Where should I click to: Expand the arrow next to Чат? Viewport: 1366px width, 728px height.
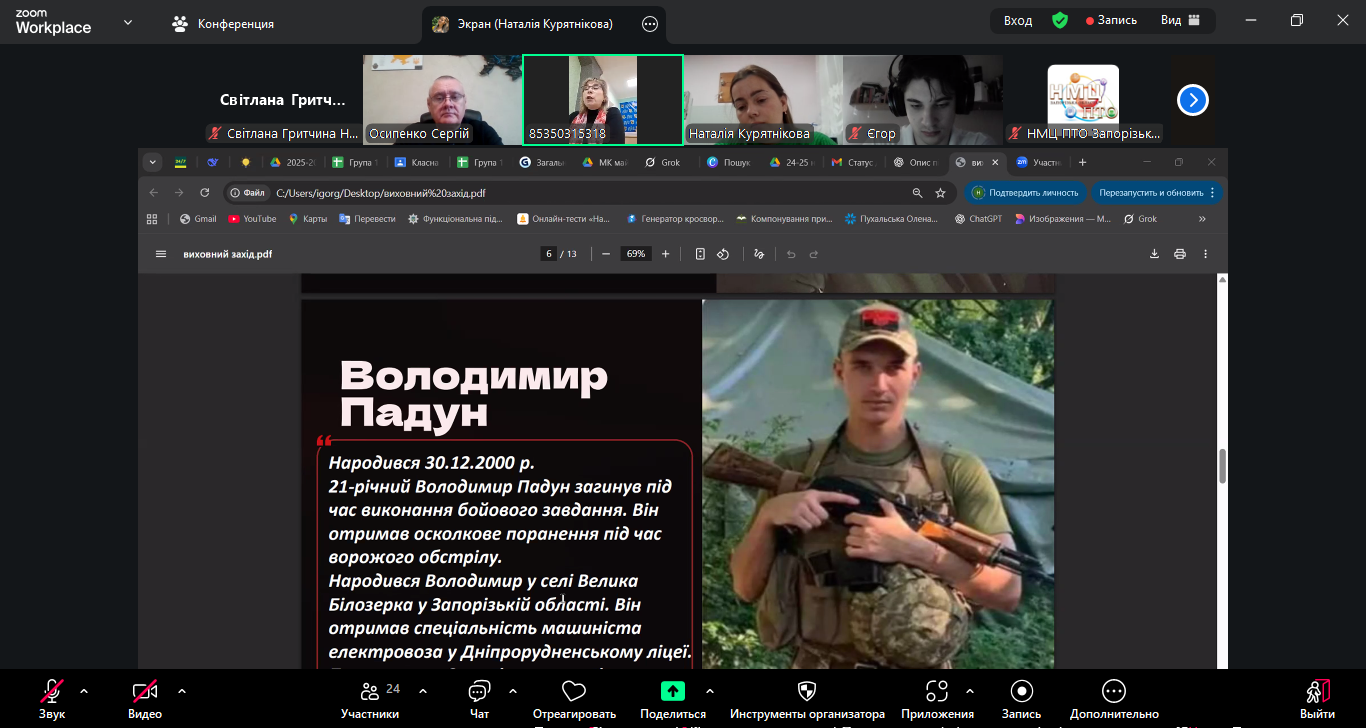pos(513,691)
